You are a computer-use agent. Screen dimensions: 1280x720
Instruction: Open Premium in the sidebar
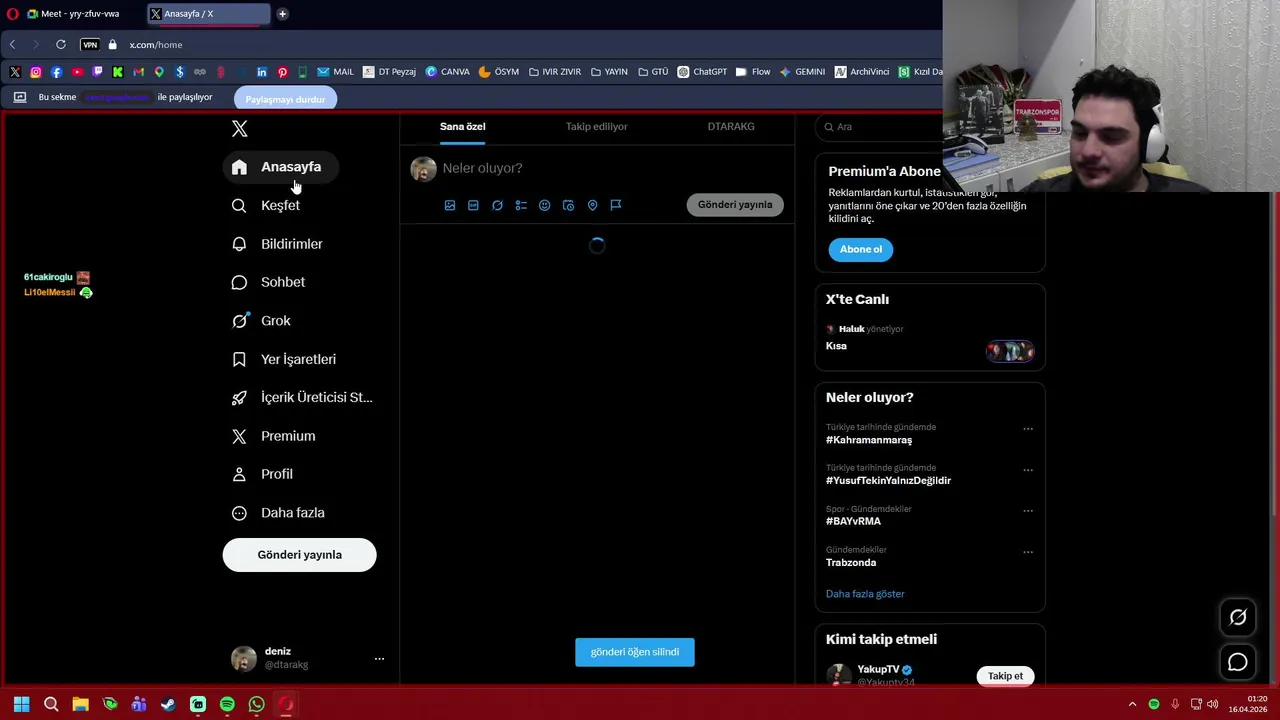pos(274,436)
